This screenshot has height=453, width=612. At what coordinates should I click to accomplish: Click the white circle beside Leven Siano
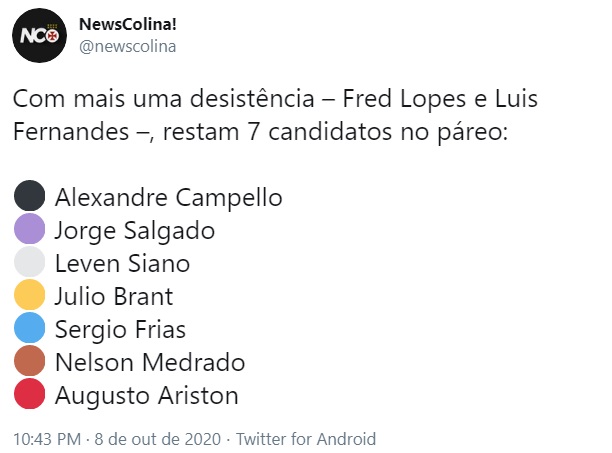(31, 262)
